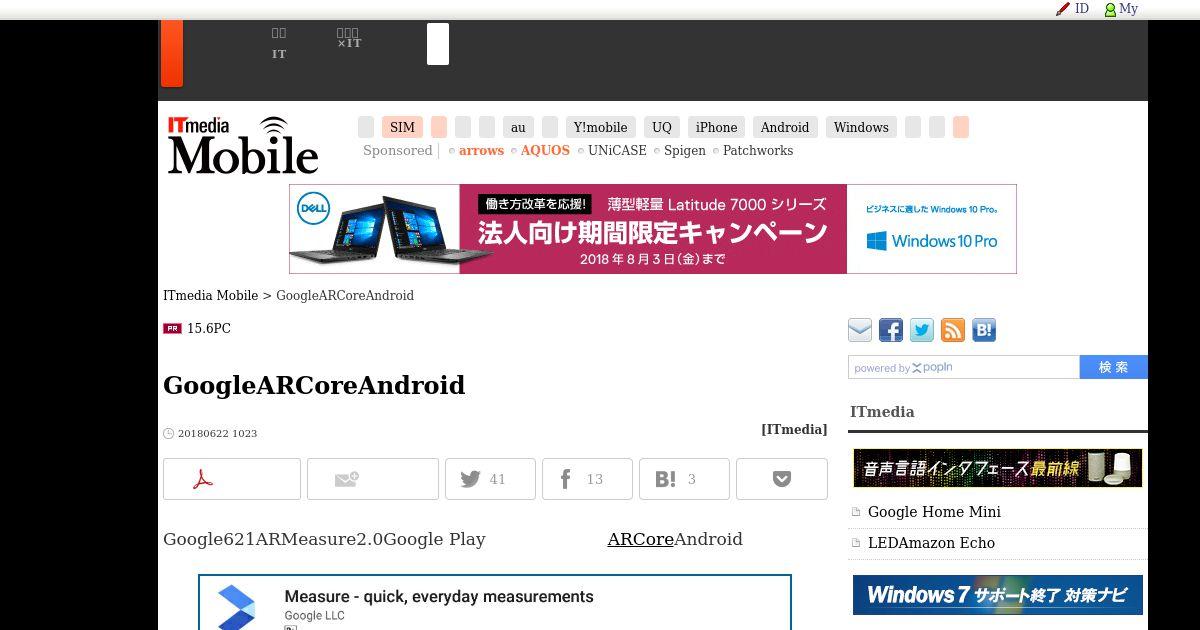The height and width of the screenshot is (630, 1200).
Task: Open the AQUOS sponsored link
Action: [x=545, y=150]
